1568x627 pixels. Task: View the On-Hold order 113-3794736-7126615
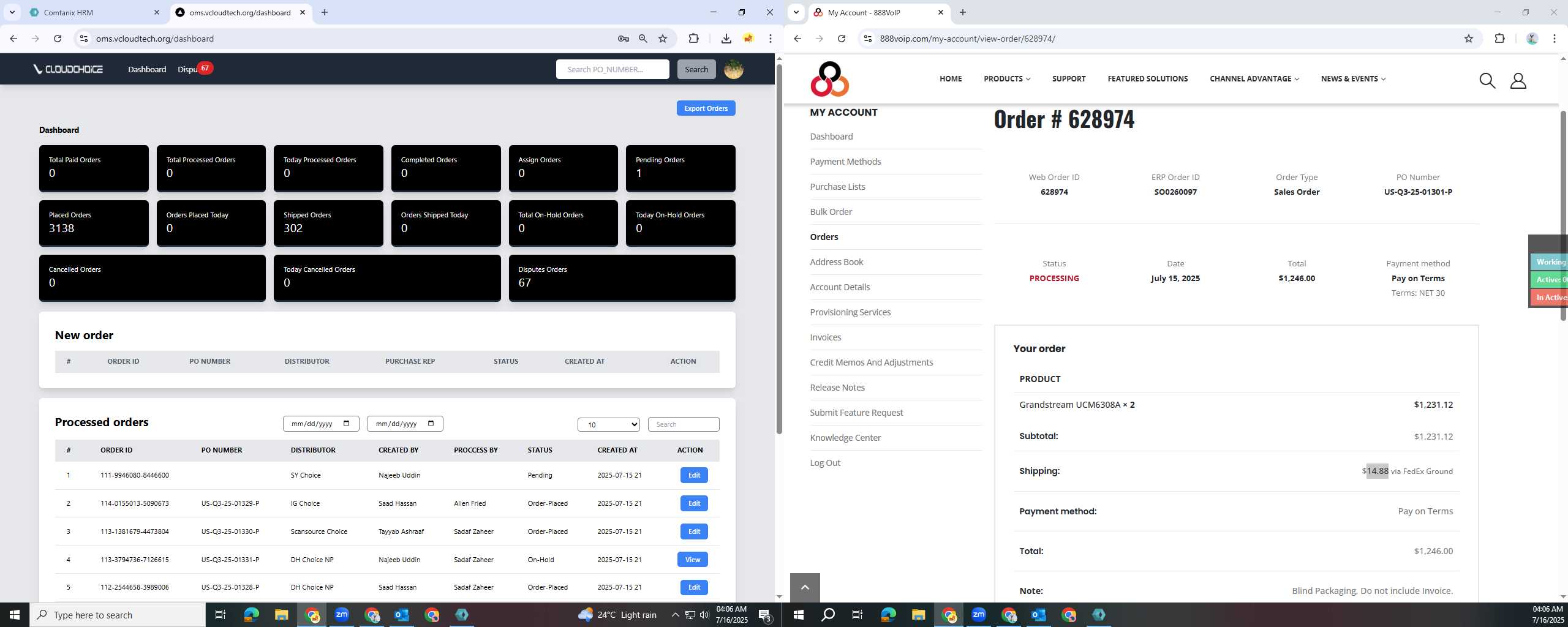693,560
